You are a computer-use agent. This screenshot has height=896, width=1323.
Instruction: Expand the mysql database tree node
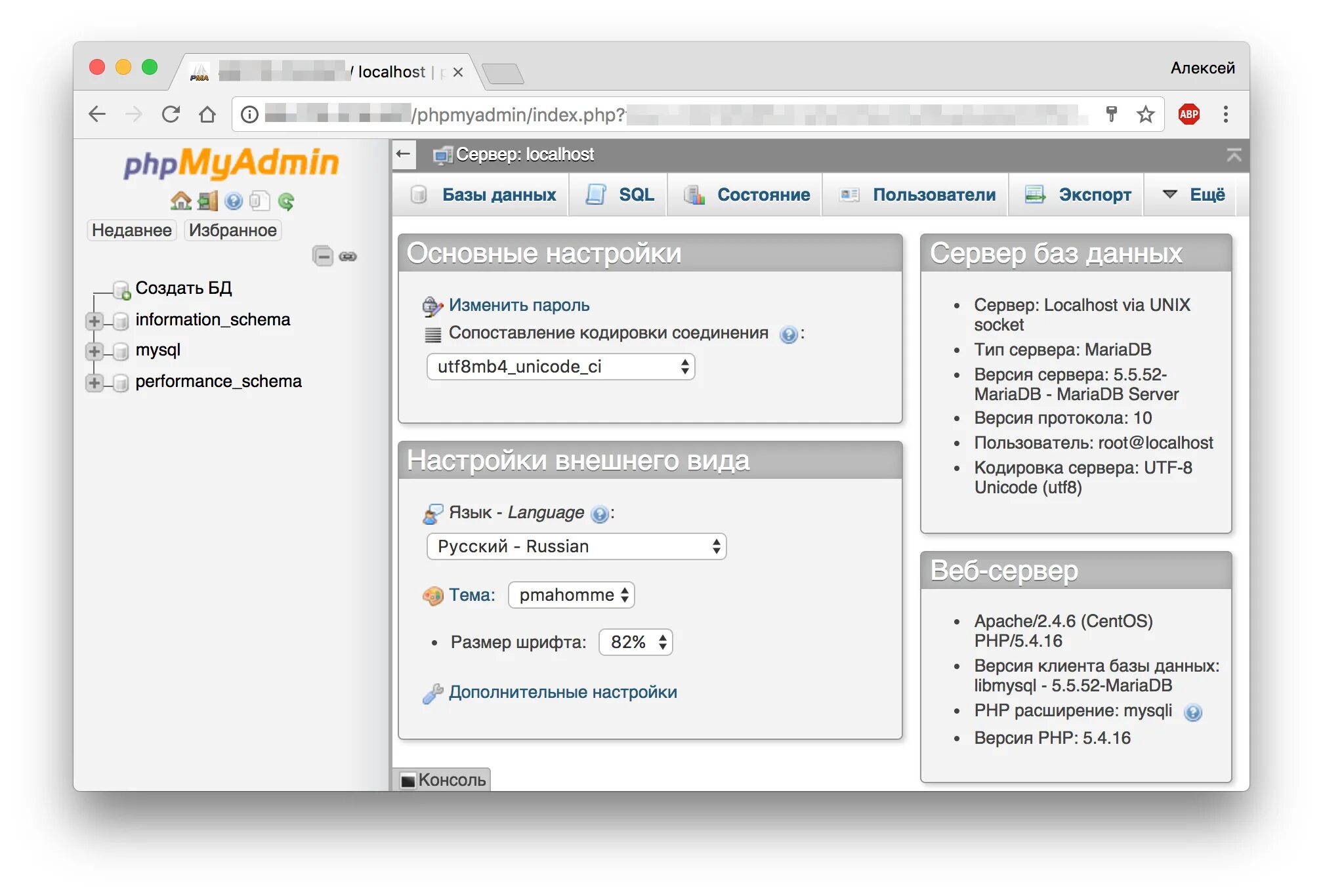[x=94, y=351]
